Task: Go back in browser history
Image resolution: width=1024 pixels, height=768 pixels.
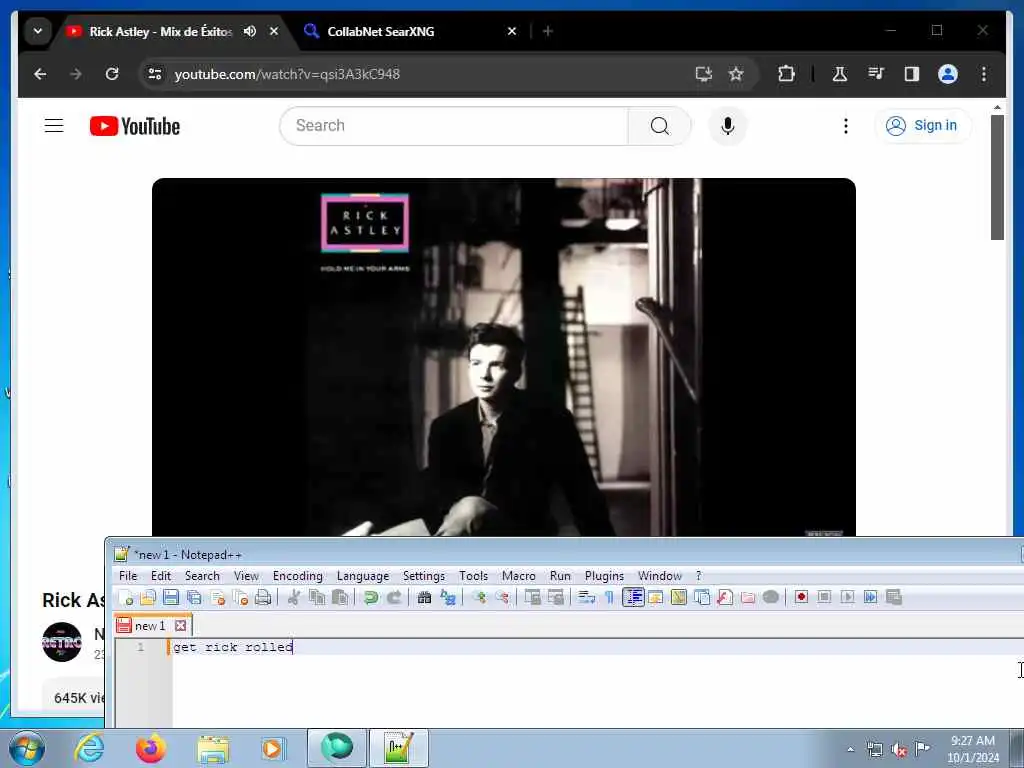Action: (x=40, y=74)
